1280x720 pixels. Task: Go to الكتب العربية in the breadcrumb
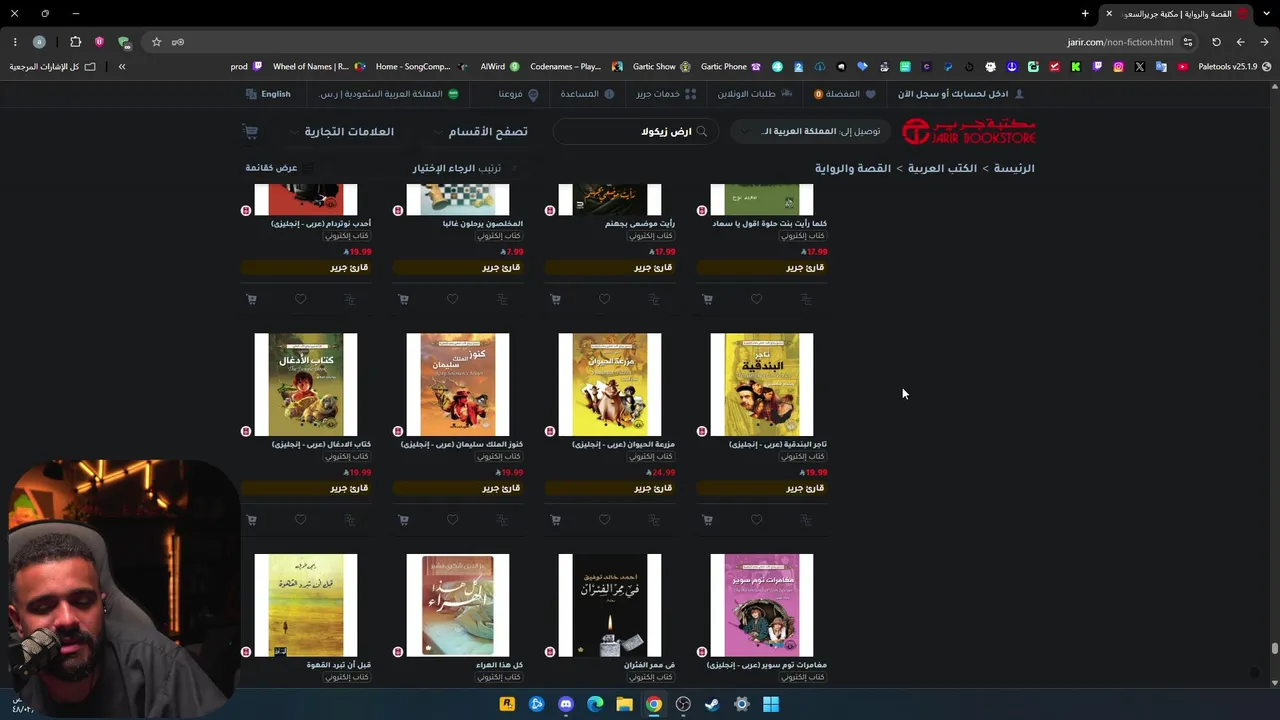tap(943, 168)
